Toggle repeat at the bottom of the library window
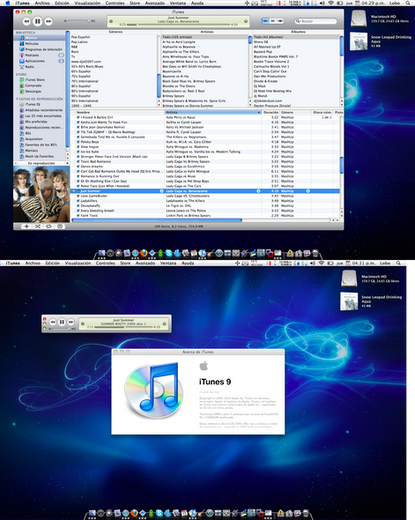415x520 pixels. [49, 226]
